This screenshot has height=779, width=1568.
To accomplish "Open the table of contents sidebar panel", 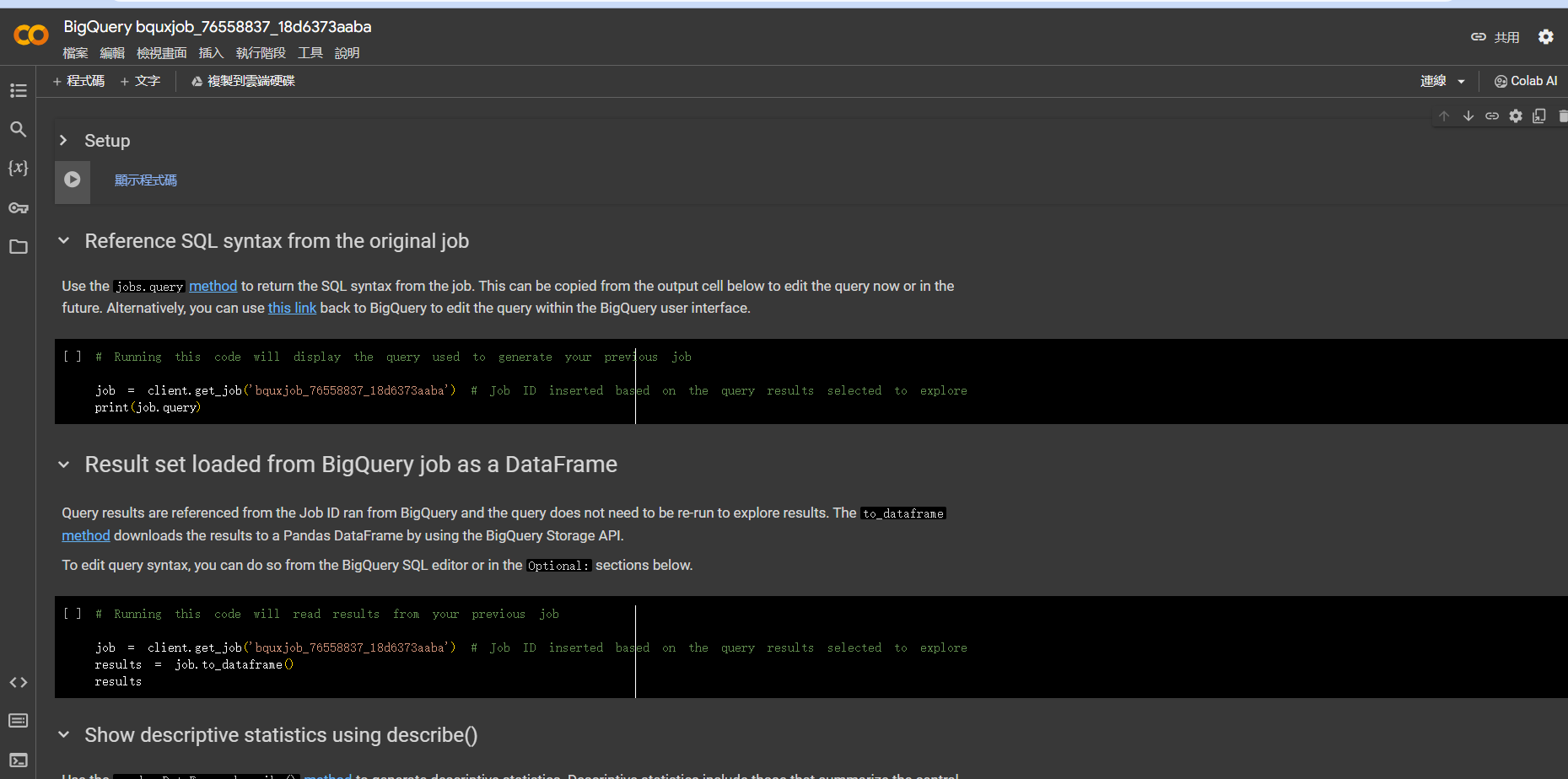I will coord(19,90).
